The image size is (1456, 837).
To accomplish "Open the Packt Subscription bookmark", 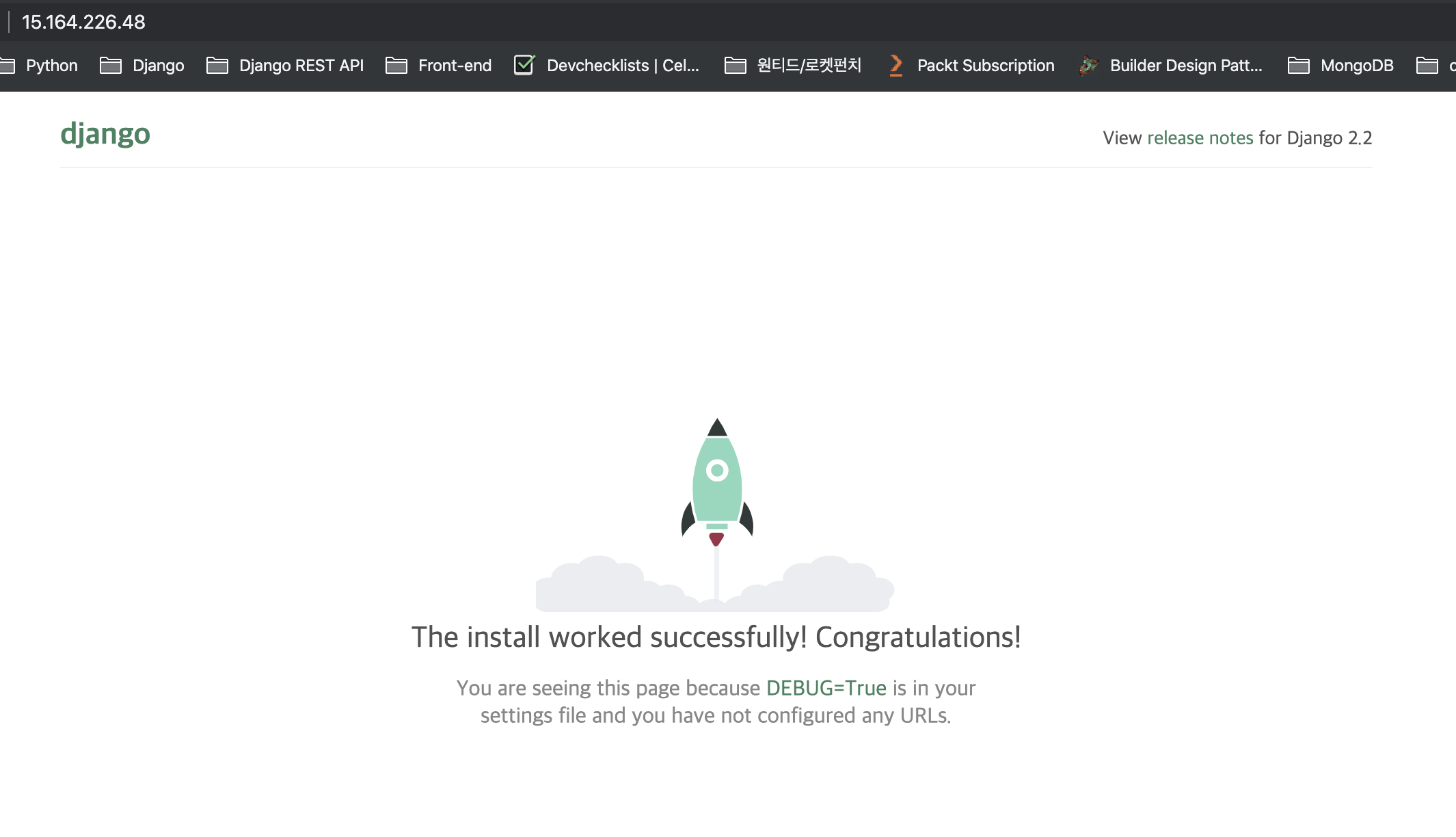I will (x=985, y=66).
